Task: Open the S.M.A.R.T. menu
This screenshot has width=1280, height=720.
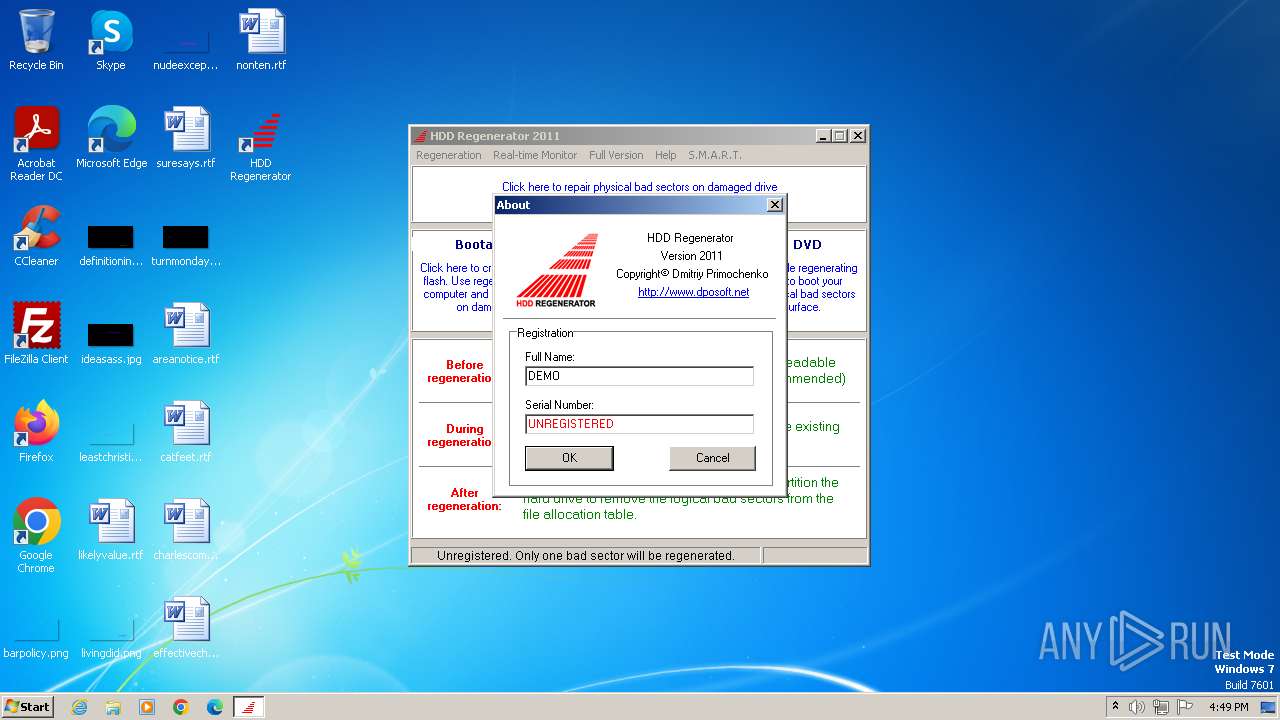Action: coord(715,155)
